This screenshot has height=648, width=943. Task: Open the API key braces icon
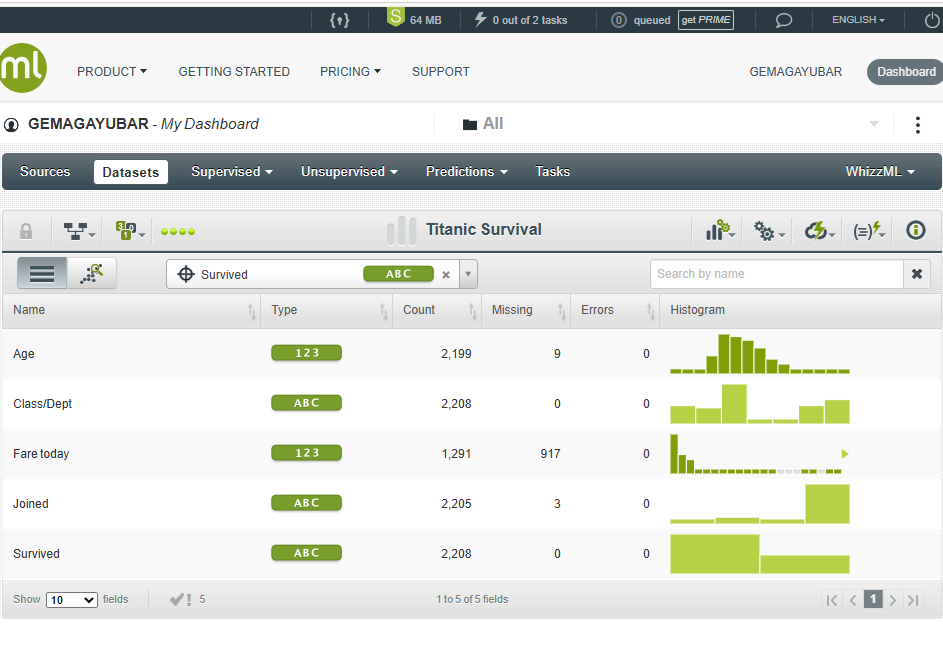[x=339, y=20]
